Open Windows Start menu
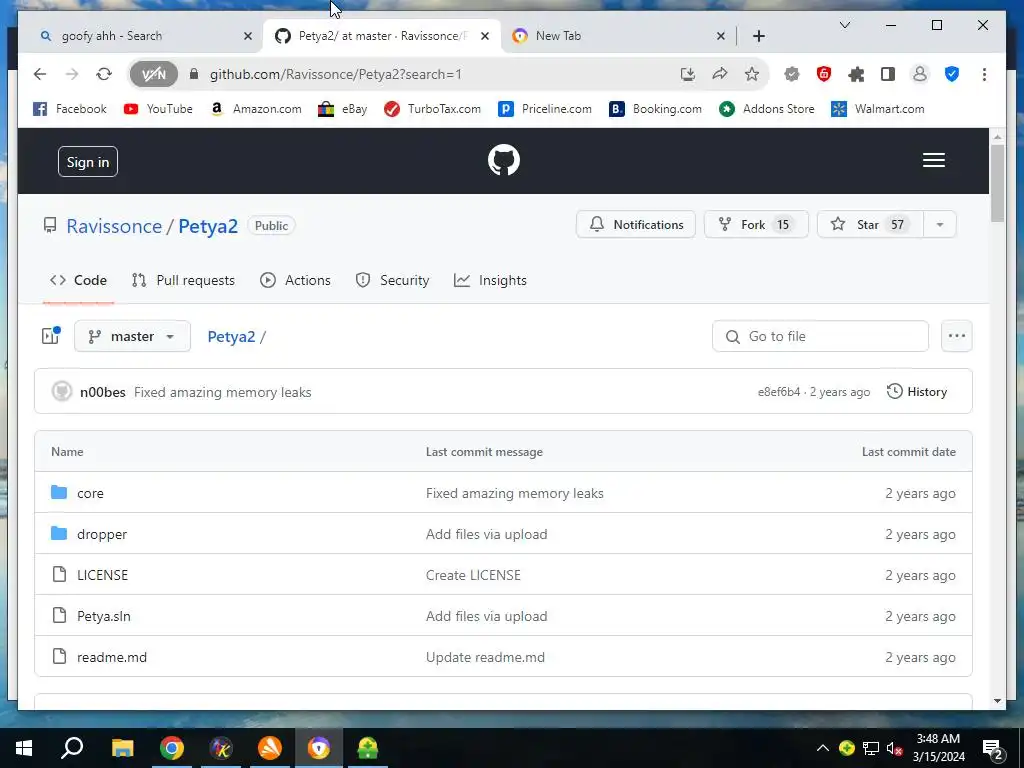1024x768 pixels. (24, 748)
